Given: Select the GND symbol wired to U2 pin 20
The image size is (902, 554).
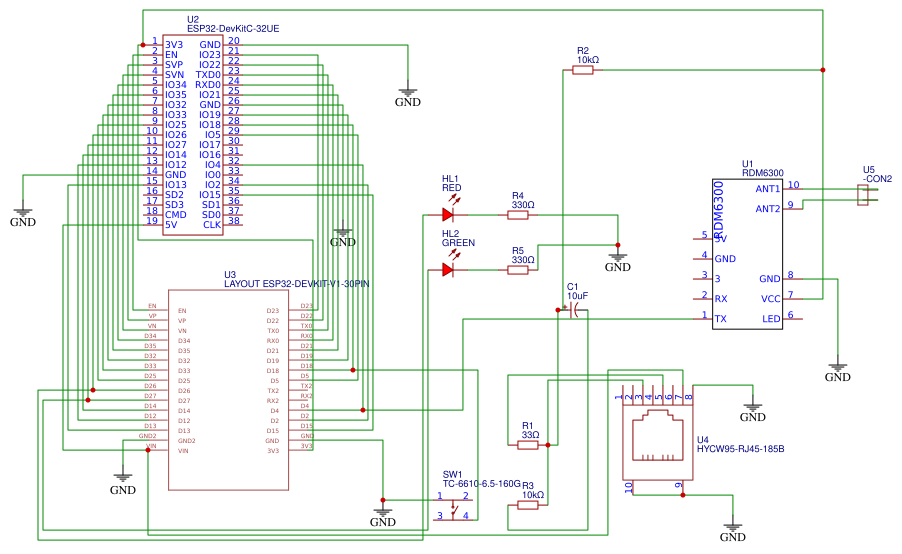Looking at the screenshot, I should [408, 97].
